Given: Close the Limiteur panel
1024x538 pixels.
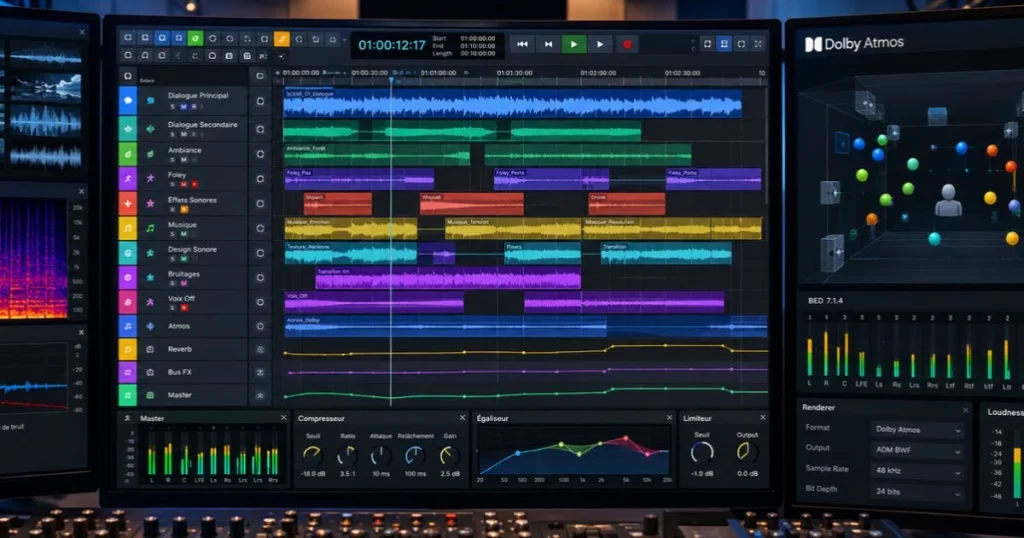Looking at the screenshot, I should (x=763, y=417).
